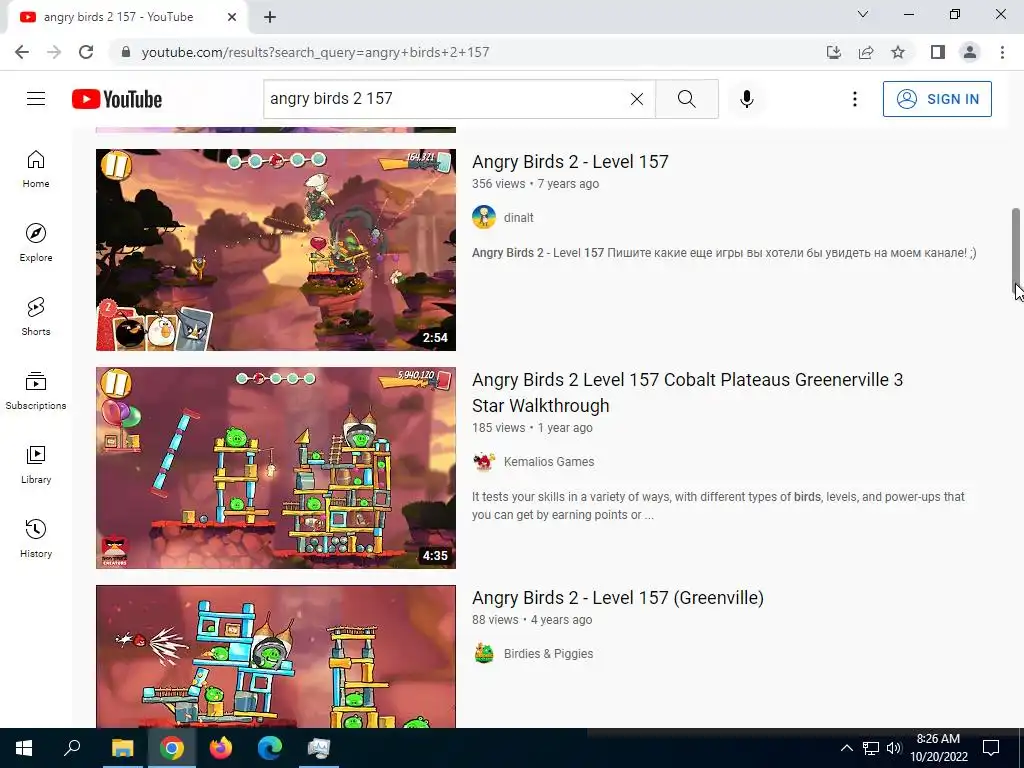This screenshot has height=768, width=1024.
Task: Open the Windows Start menu
Action: 24,748
